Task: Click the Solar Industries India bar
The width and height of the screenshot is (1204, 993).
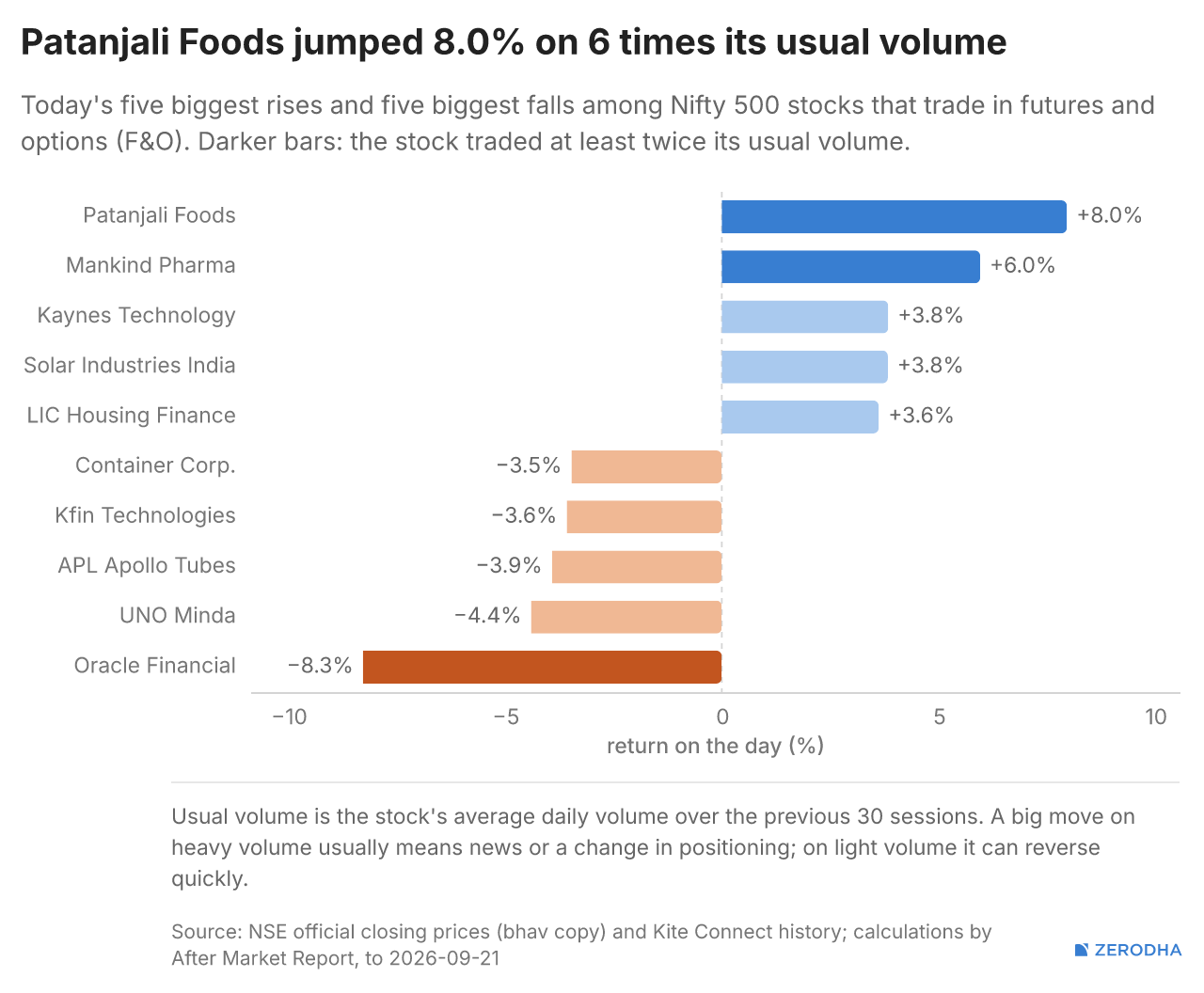Action: (x=804, y=367)
